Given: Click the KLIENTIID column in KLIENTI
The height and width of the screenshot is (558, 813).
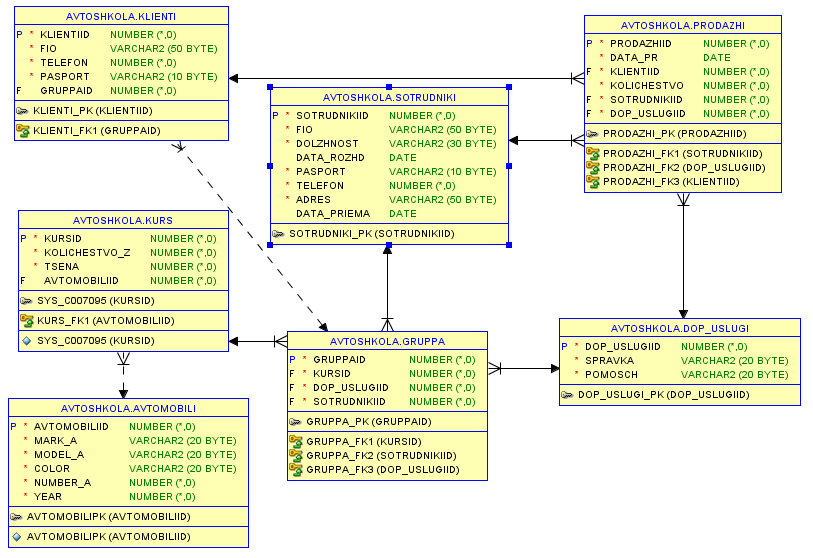Looking at the screenshot, I should point(65,35).
